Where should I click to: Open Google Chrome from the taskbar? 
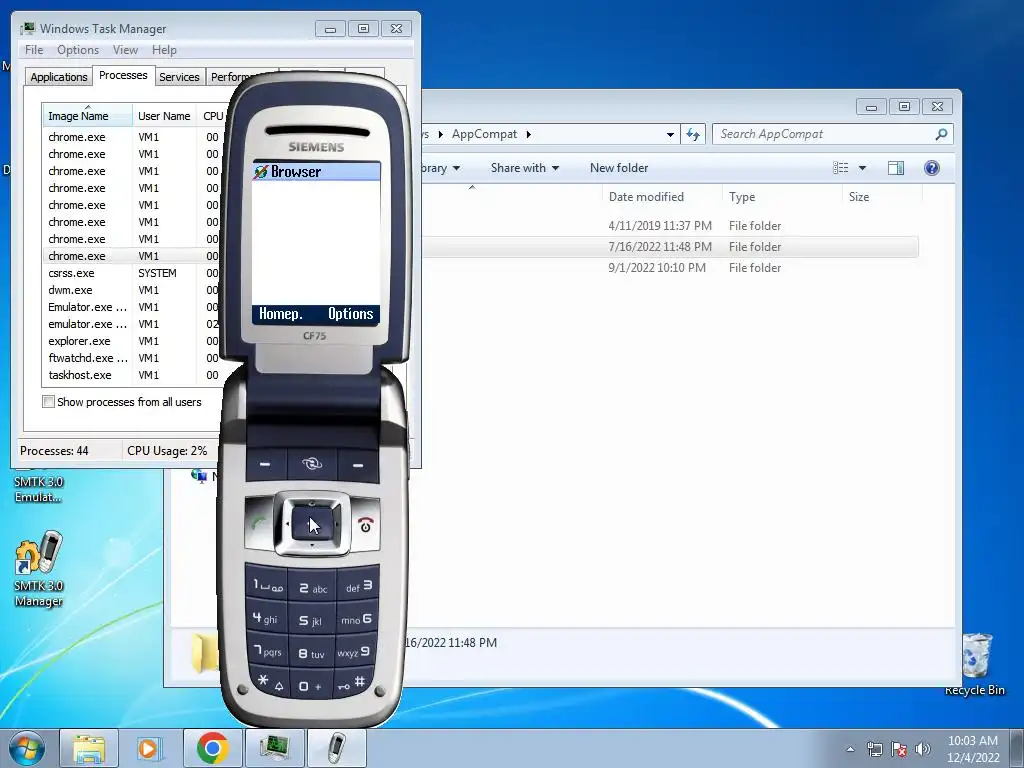tap(212, 748)
